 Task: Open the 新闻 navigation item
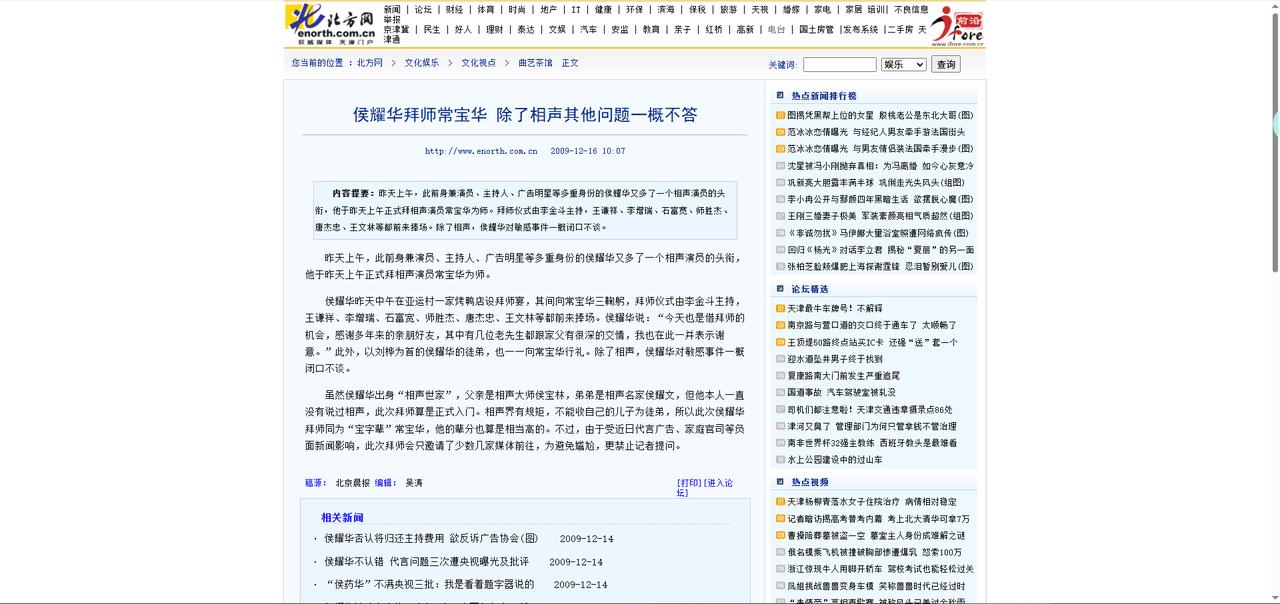[392, 10]
